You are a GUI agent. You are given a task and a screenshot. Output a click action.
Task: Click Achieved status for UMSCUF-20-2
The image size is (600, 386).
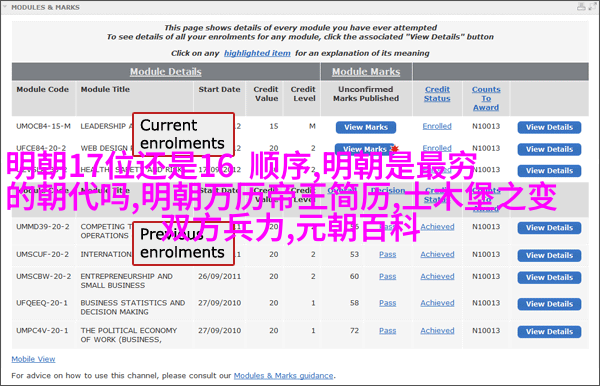tap(437, 254)
